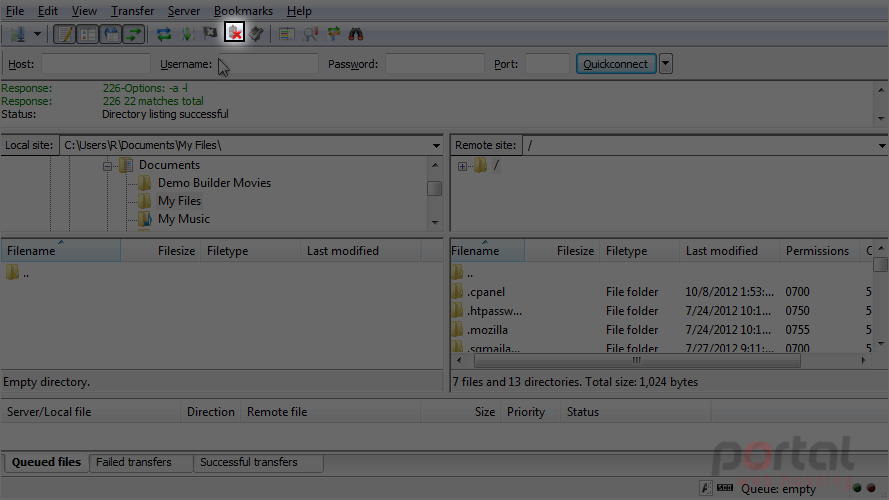Sort remote files by Permissions column
This screenshot has height=500, width=889.
coord(819,251)
